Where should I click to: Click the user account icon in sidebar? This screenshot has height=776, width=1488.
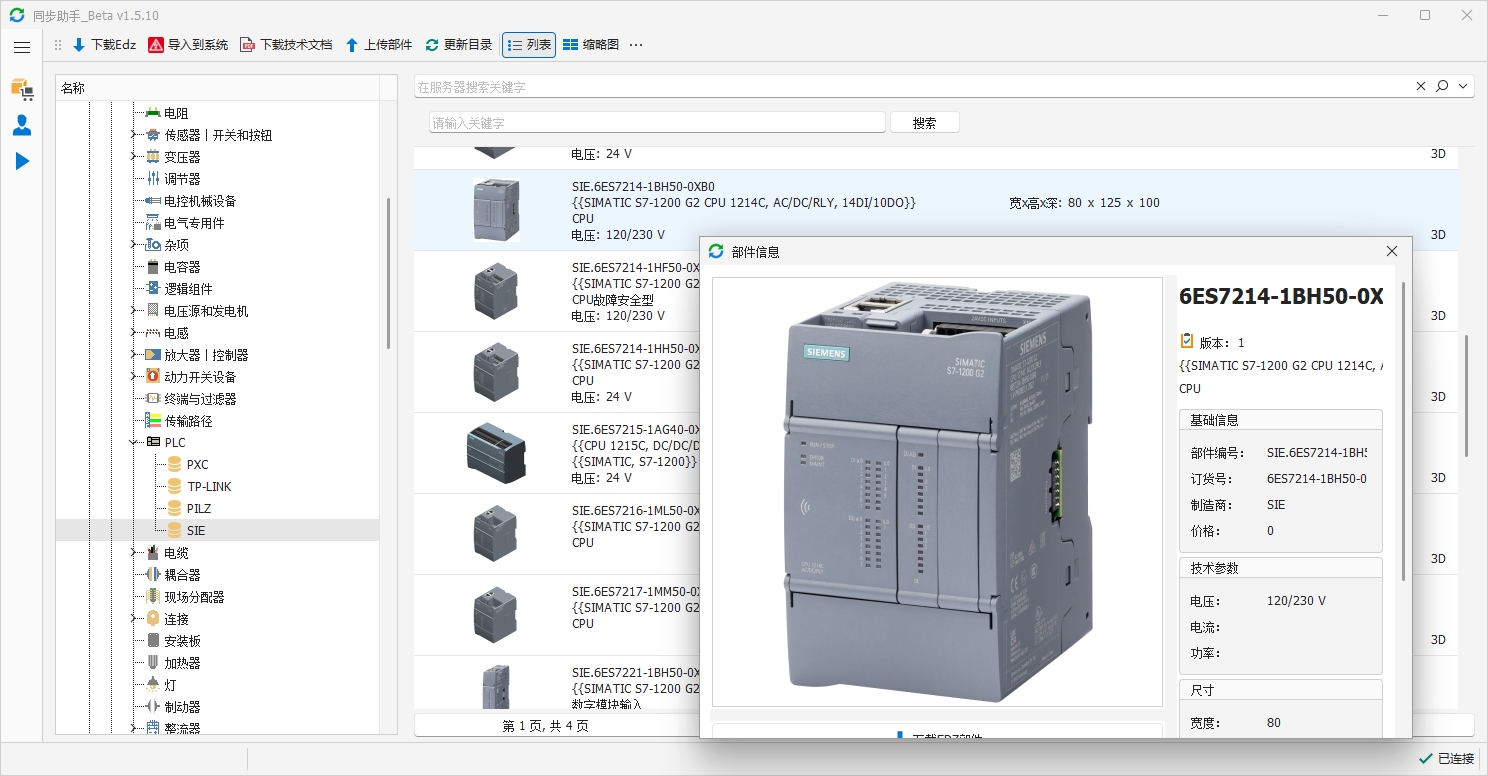22,125
